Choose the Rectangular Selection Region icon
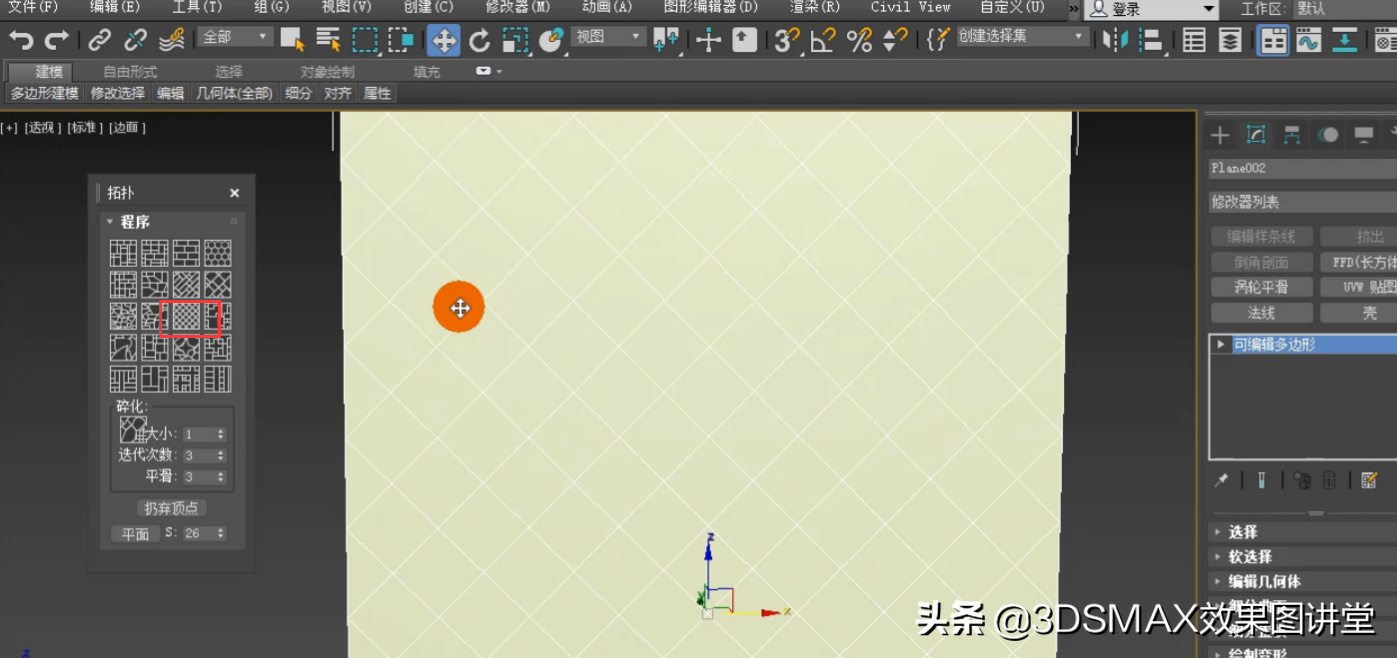 click(365, 40)
